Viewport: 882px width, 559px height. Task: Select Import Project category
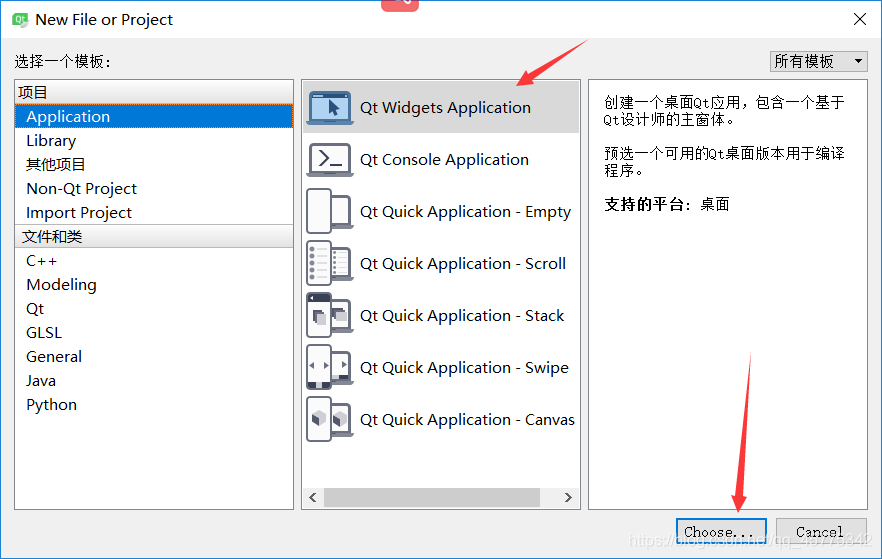coord(154,213)
